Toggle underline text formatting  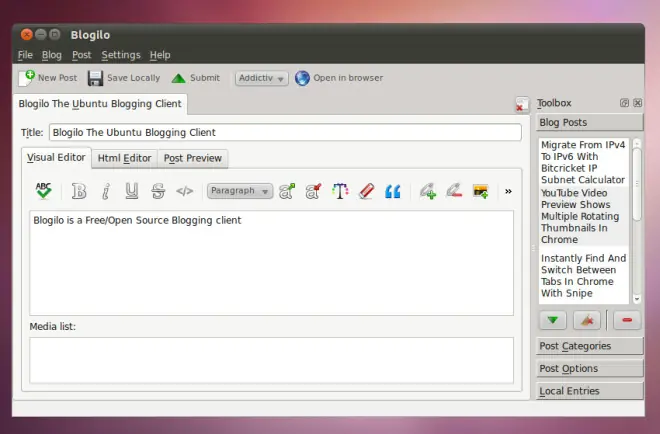pyautogui.click(x=132, y=191)
